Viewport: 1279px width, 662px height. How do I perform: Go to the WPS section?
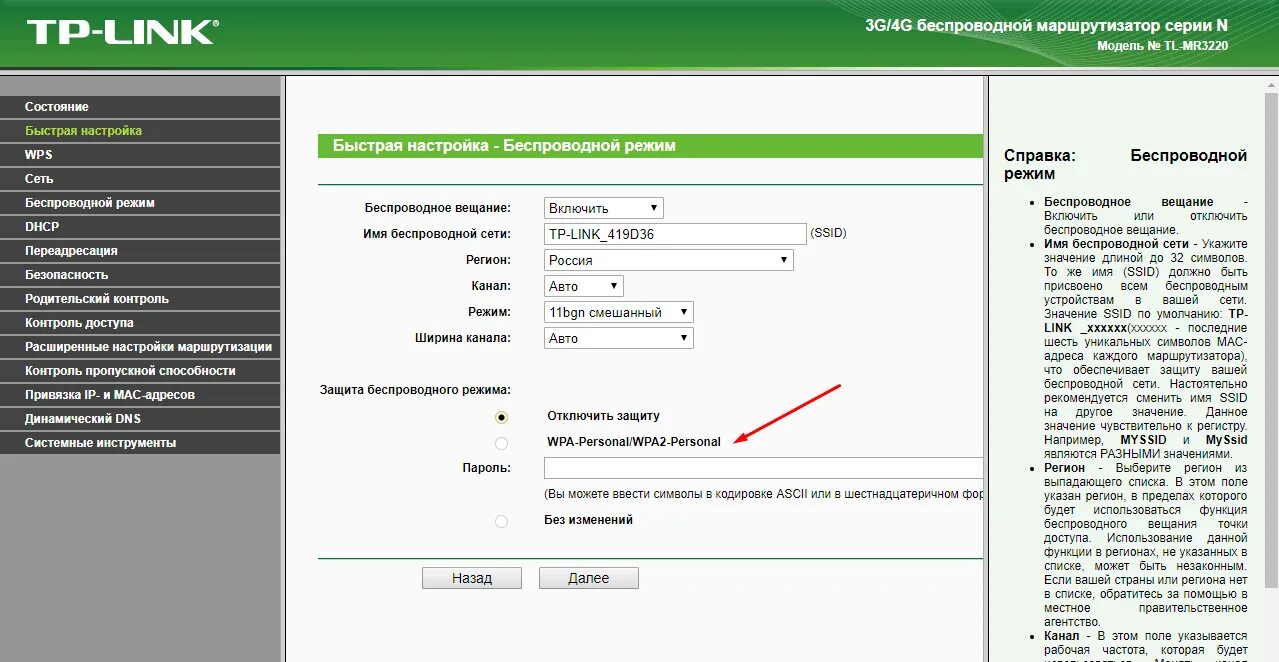(x=140, y=155)
